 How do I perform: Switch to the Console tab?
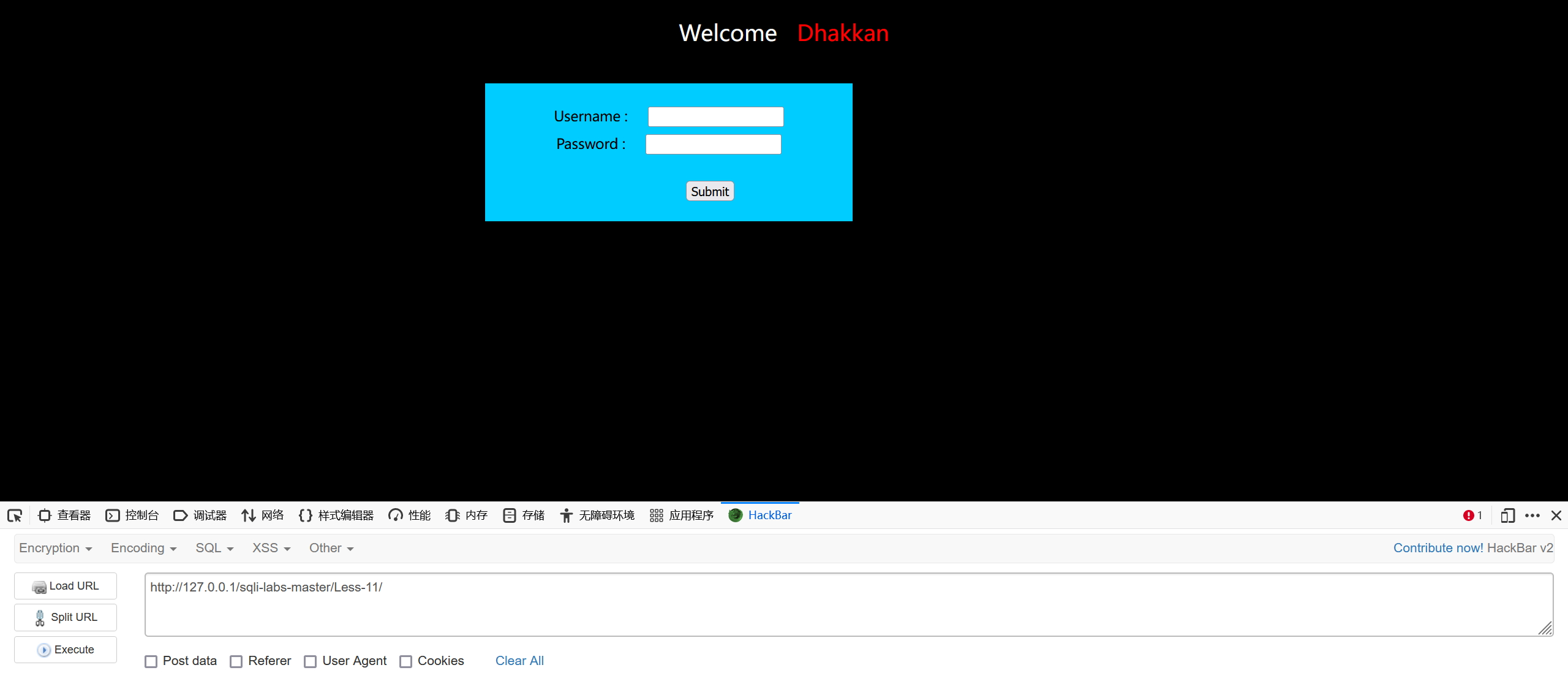coord(132,515)
